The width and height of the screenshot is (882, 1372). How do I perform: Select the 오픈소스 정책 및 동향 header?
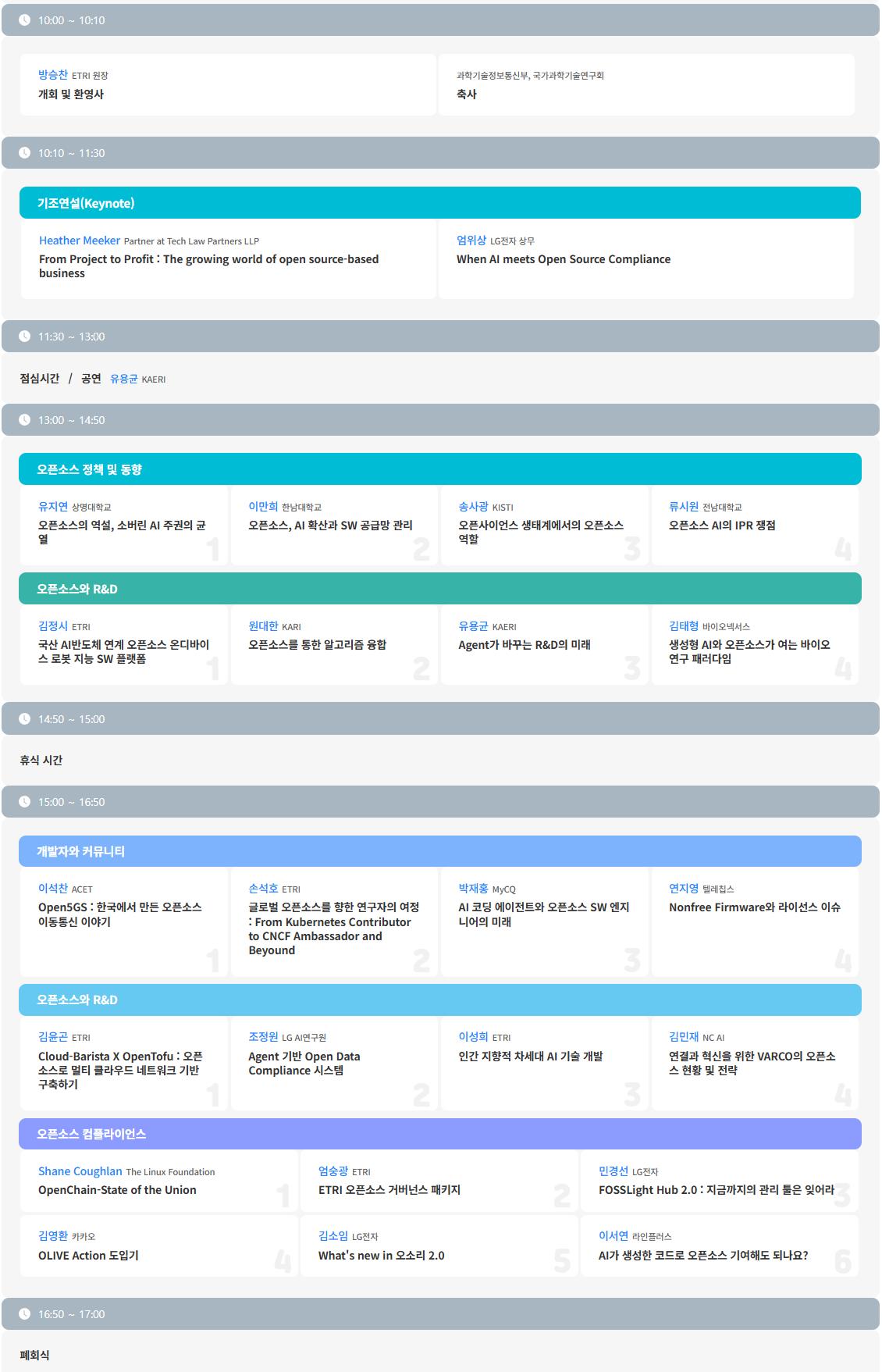(x=439, y=469)
